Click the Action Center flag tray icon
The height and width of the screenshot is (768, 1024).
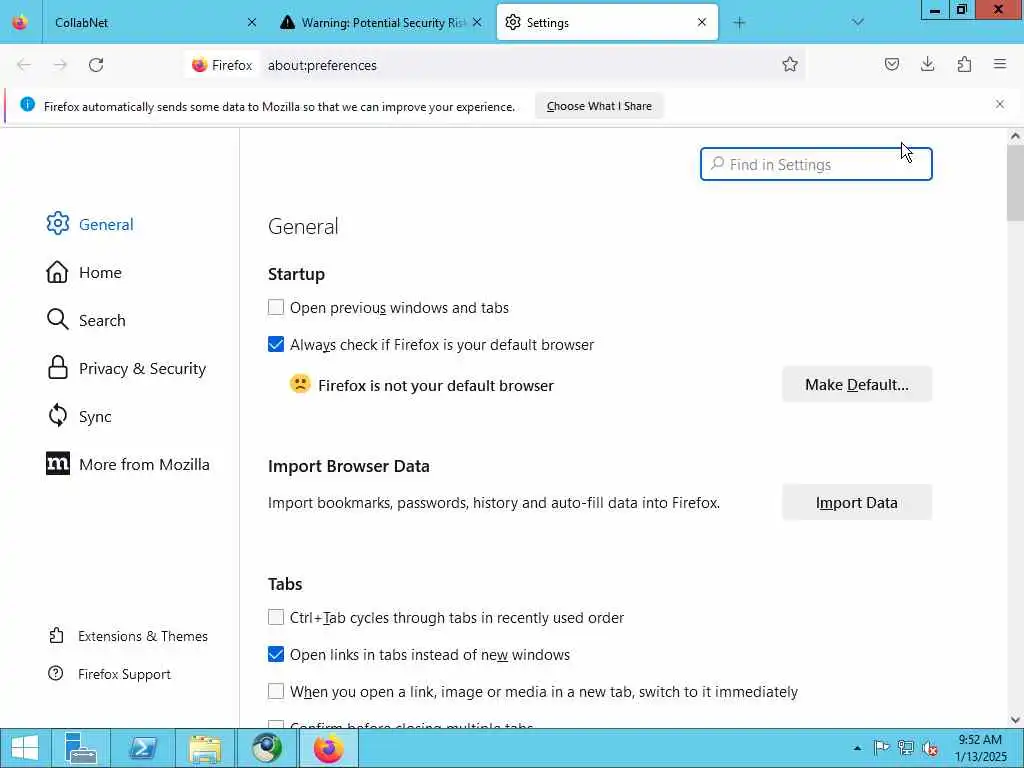[882, 748]
